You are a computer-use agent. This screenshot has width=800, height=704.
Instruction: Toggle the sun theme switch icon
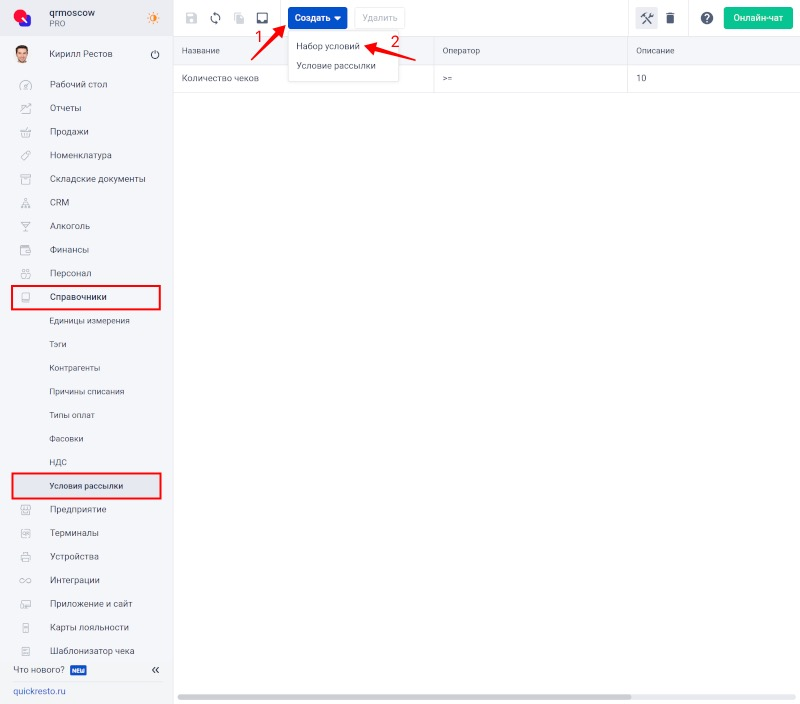(153, 18)
